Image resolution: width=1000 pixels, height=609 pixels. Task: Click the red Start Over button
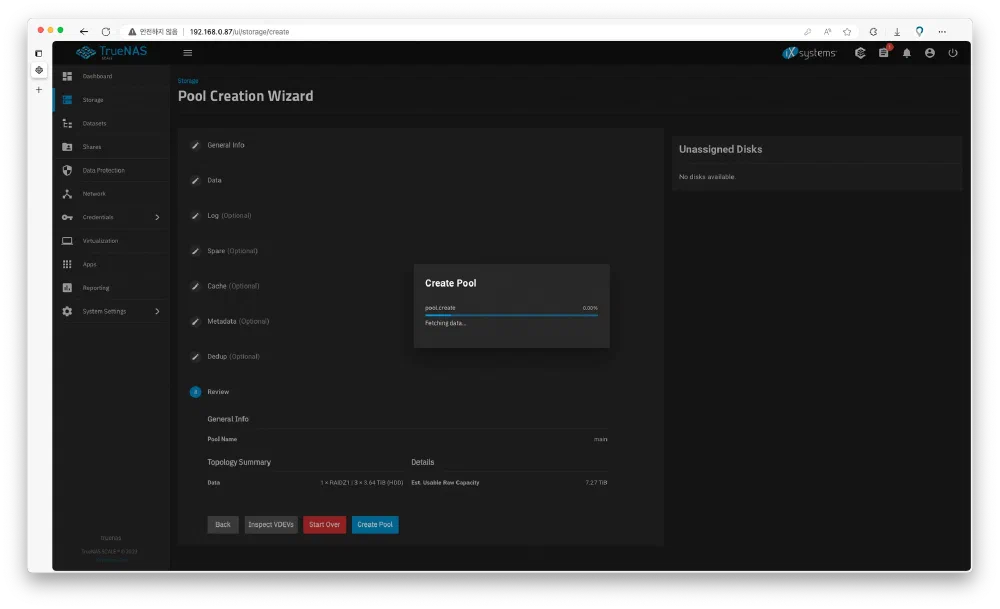324,524
